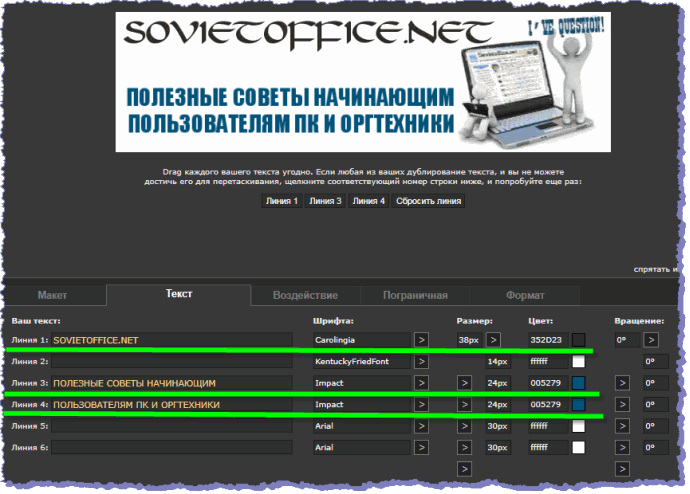Click blue ПОЛЬЗОВАТЕЛЯМ ПК И ОРГТЕХНИКИ text in banner

coord(291,123)
